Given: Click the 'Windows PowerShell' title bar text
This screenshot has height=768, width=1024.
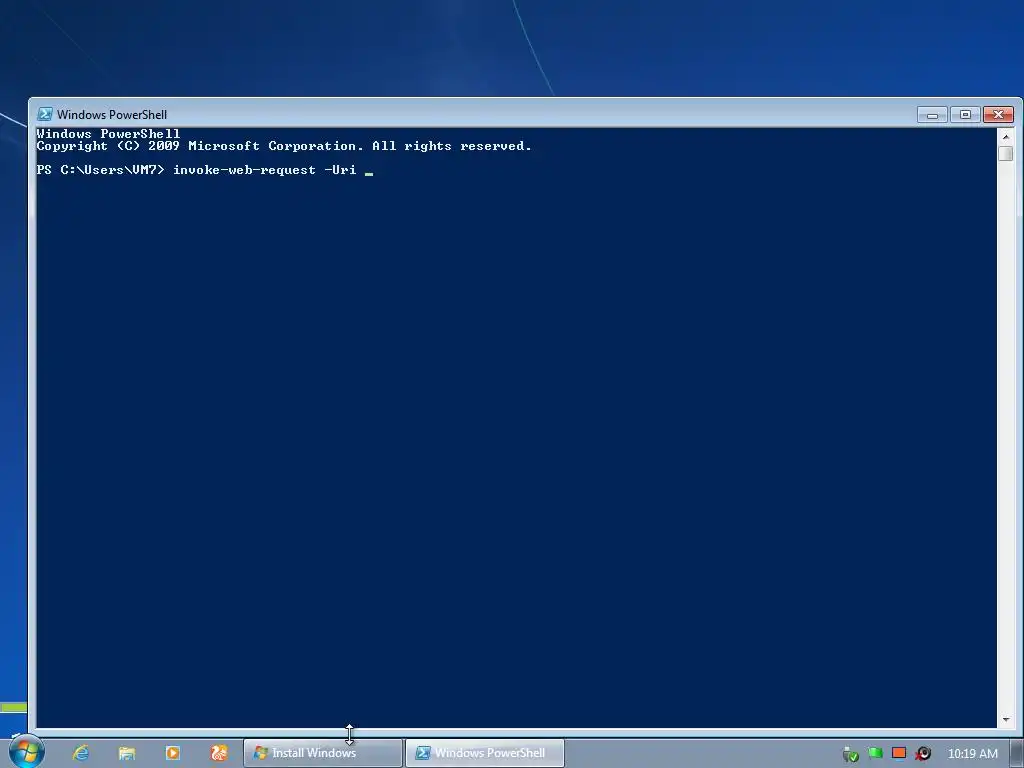Looking at the screenshot, I should (112, 114).
